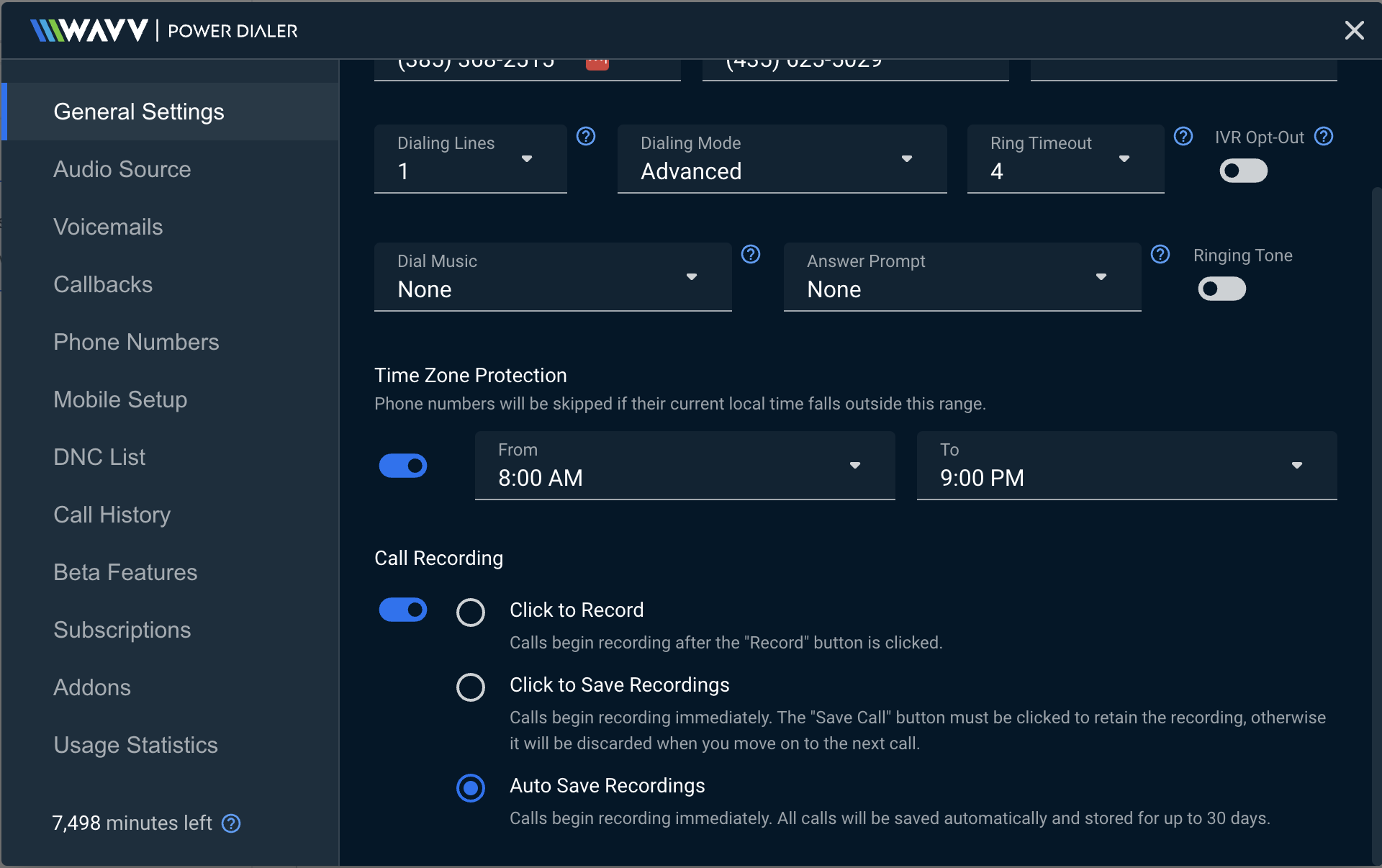
Task: Go to Phone Numbers settings
Action: 170,342
